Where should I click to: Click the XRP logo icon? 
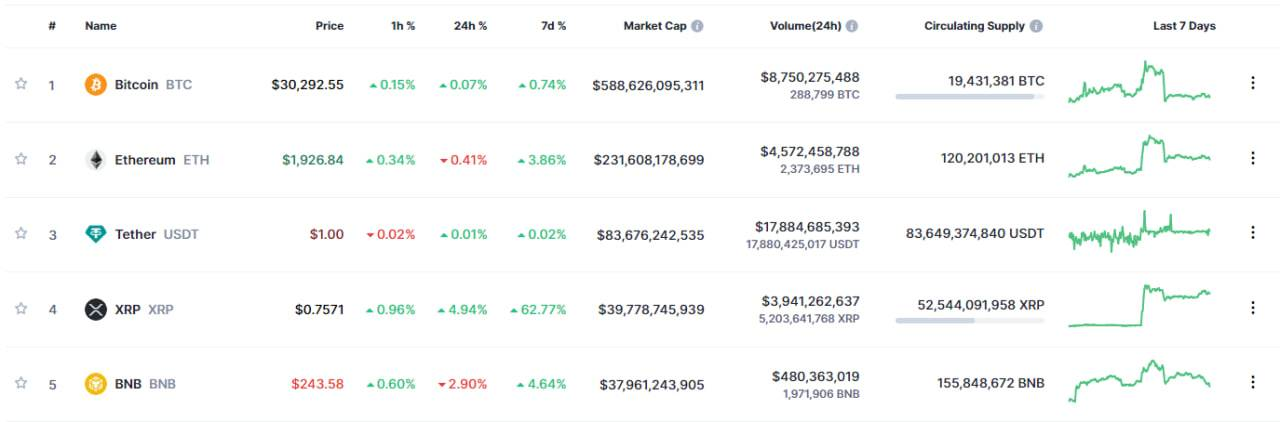(x=95, y=309)
